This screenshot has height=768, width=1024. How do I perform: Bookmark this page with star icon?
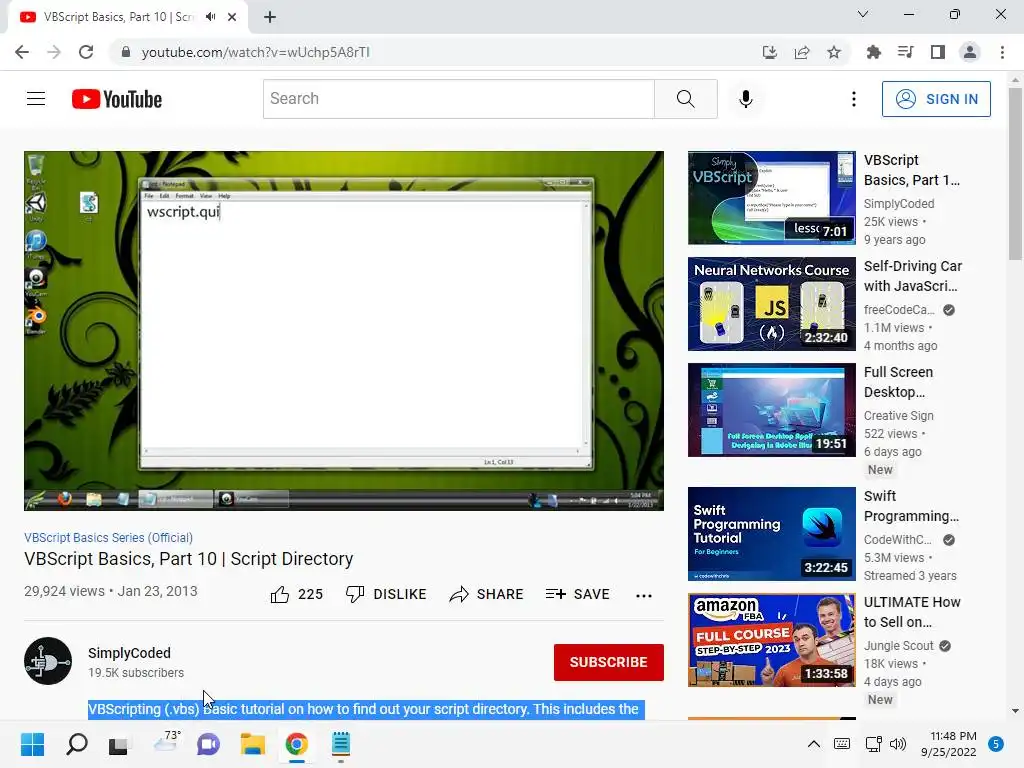tap(834, 52)
